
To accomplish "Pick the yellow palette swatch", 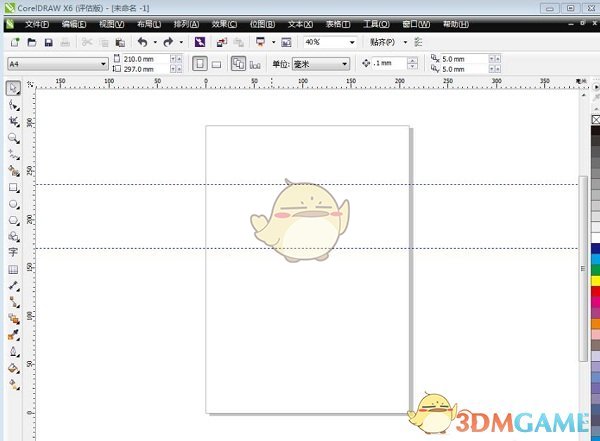I will click(x=596, y=281).
